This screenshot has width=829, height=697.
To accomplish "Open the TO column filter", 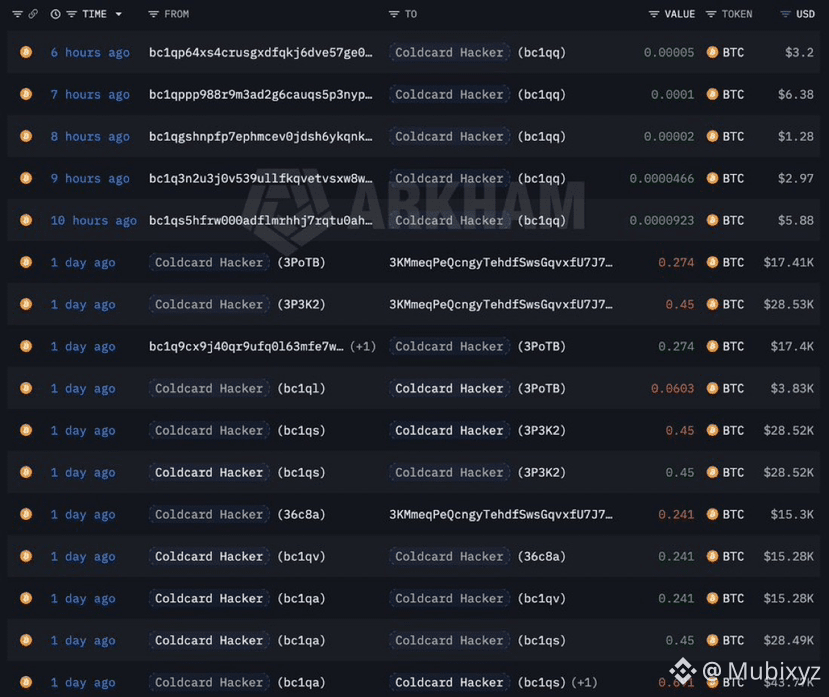I will 394,14.
